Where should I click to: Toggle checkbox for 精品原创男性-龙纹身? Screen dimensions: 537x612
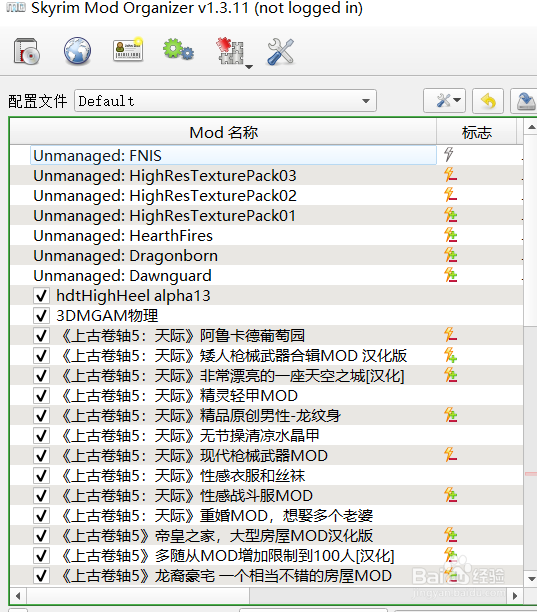(x=41, y=415)
